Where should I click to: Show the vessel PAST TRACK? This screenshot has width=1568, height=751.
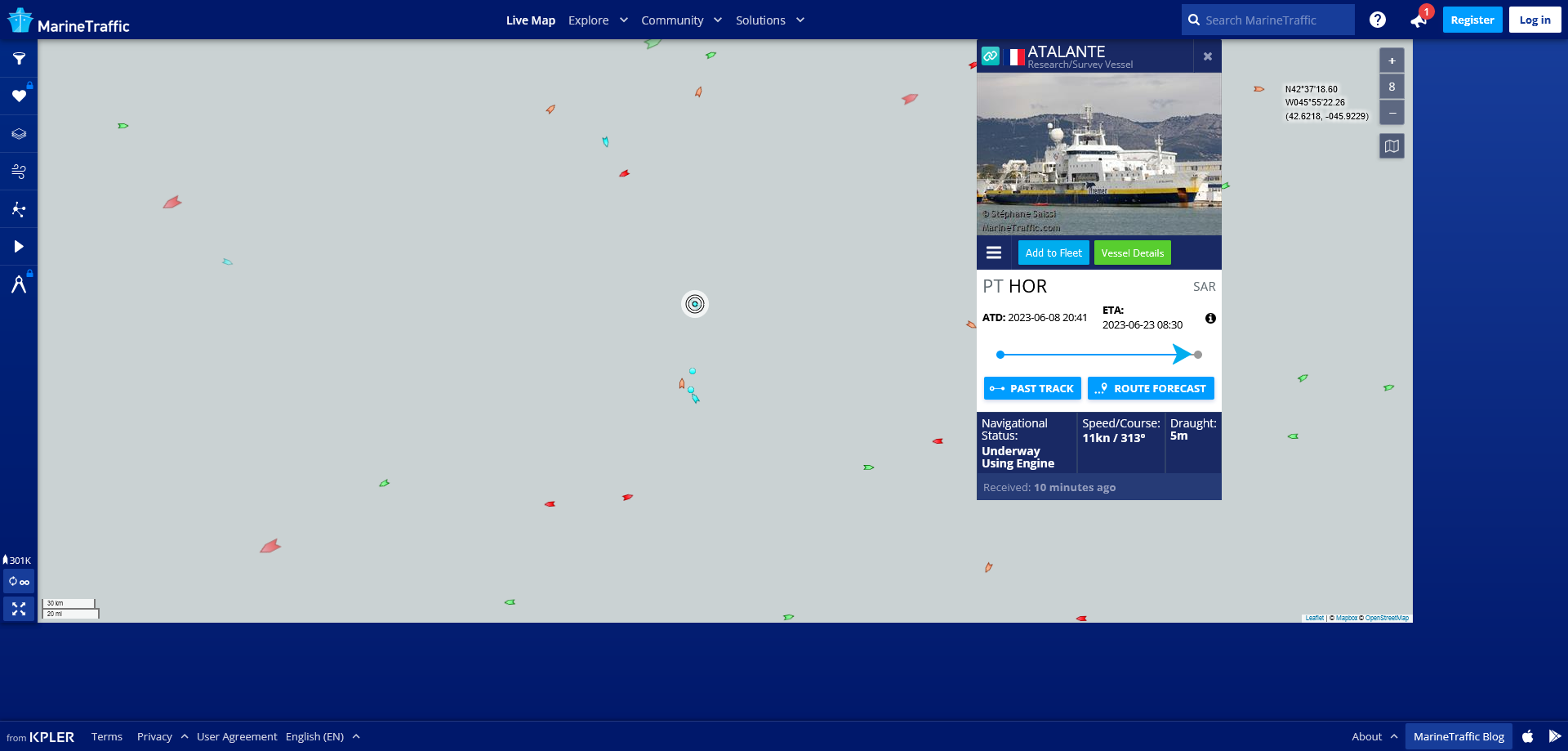(1032, 388)
